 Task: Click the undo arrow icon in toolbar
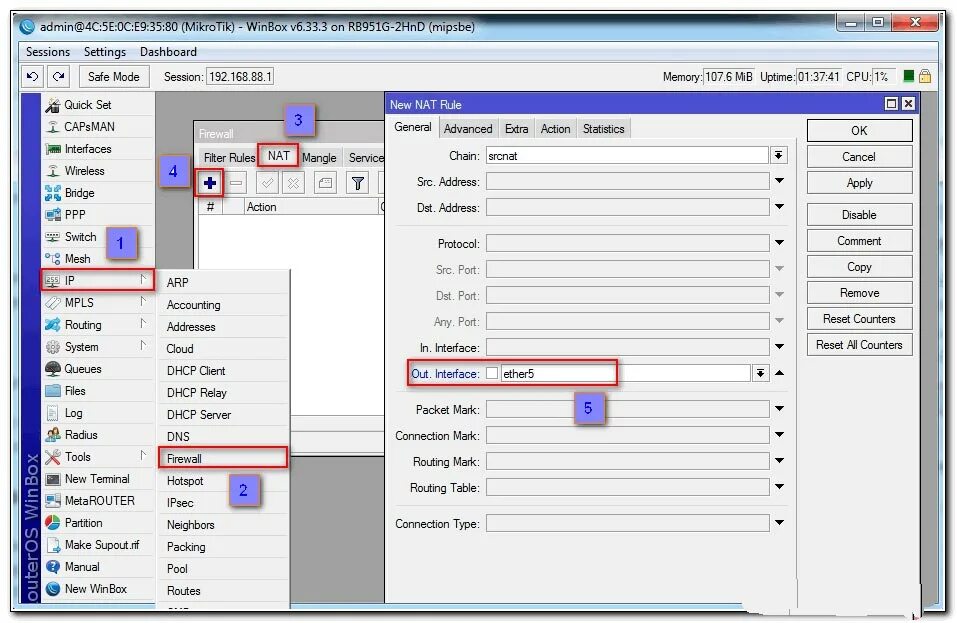32,76
